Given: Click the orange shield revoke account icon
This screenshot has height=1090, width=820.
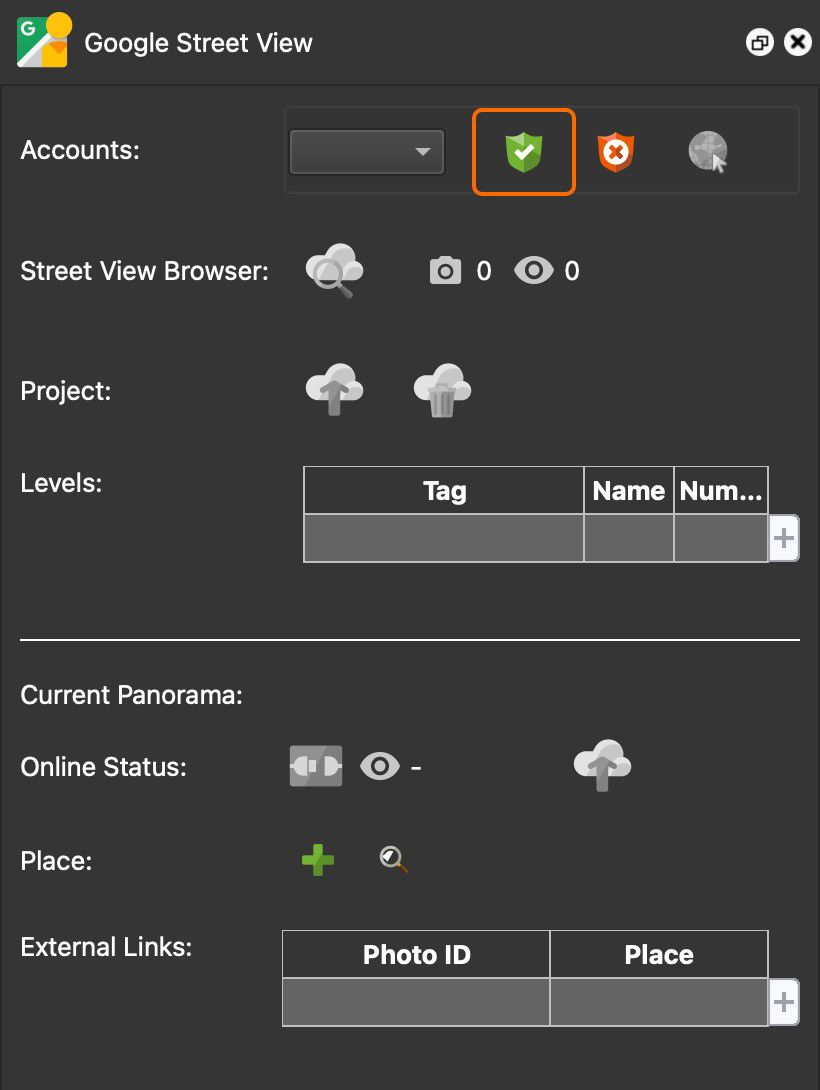Looking at the screenshot, I should click(x=616, y=152).
